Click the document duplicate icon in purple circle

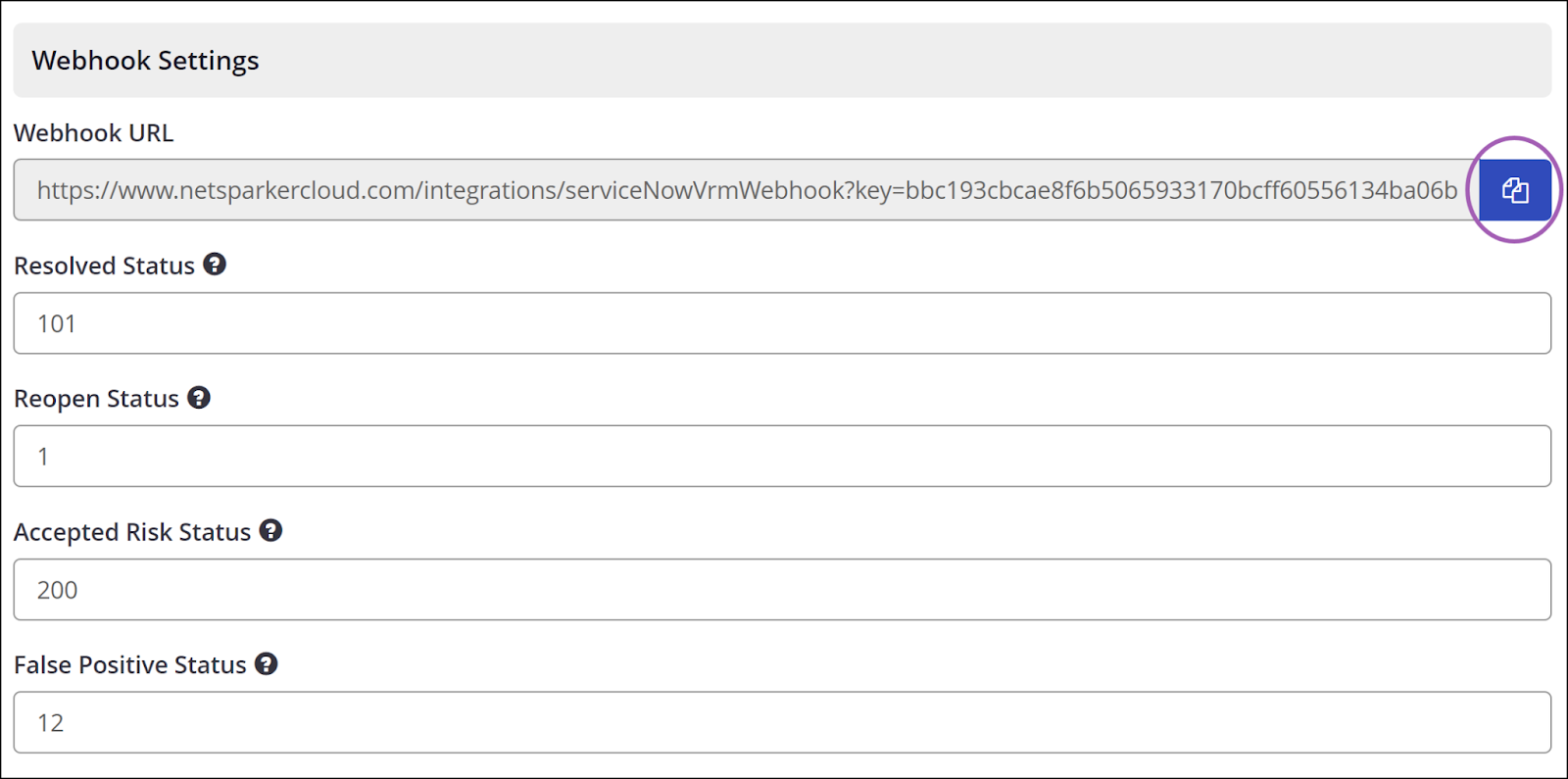pyautogui.click(x=1513, y=189)
